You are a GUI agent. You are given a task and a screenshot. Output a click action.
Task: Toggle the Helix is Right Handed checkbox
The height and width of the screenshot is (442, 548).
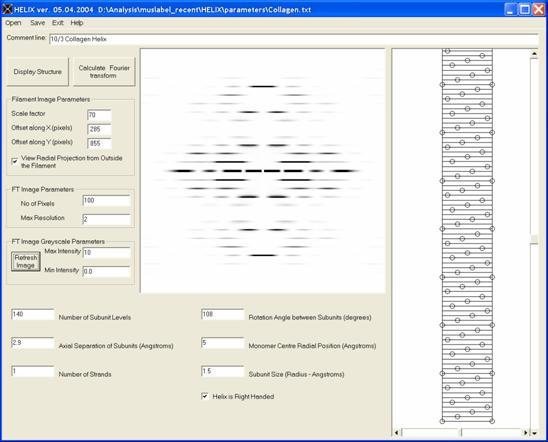coord(205,396)
